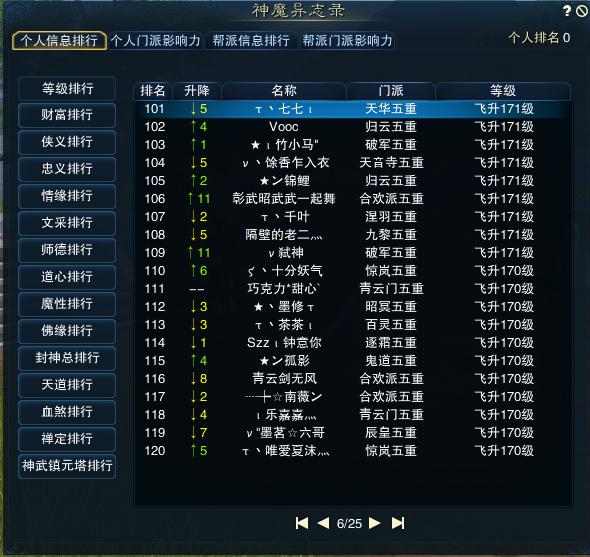Jump to the last ranking page
The image size is (590, 557).
click(x=398, y=523)
